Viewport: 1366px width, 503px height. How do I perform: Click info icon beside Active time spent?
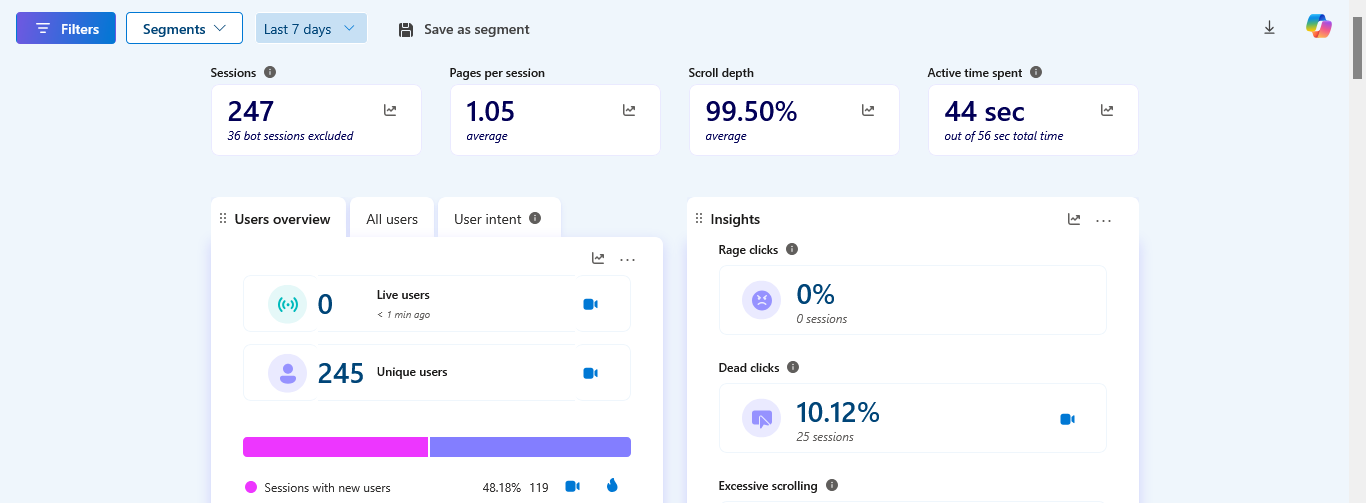pyautogui.click(x=1036, y=72)
